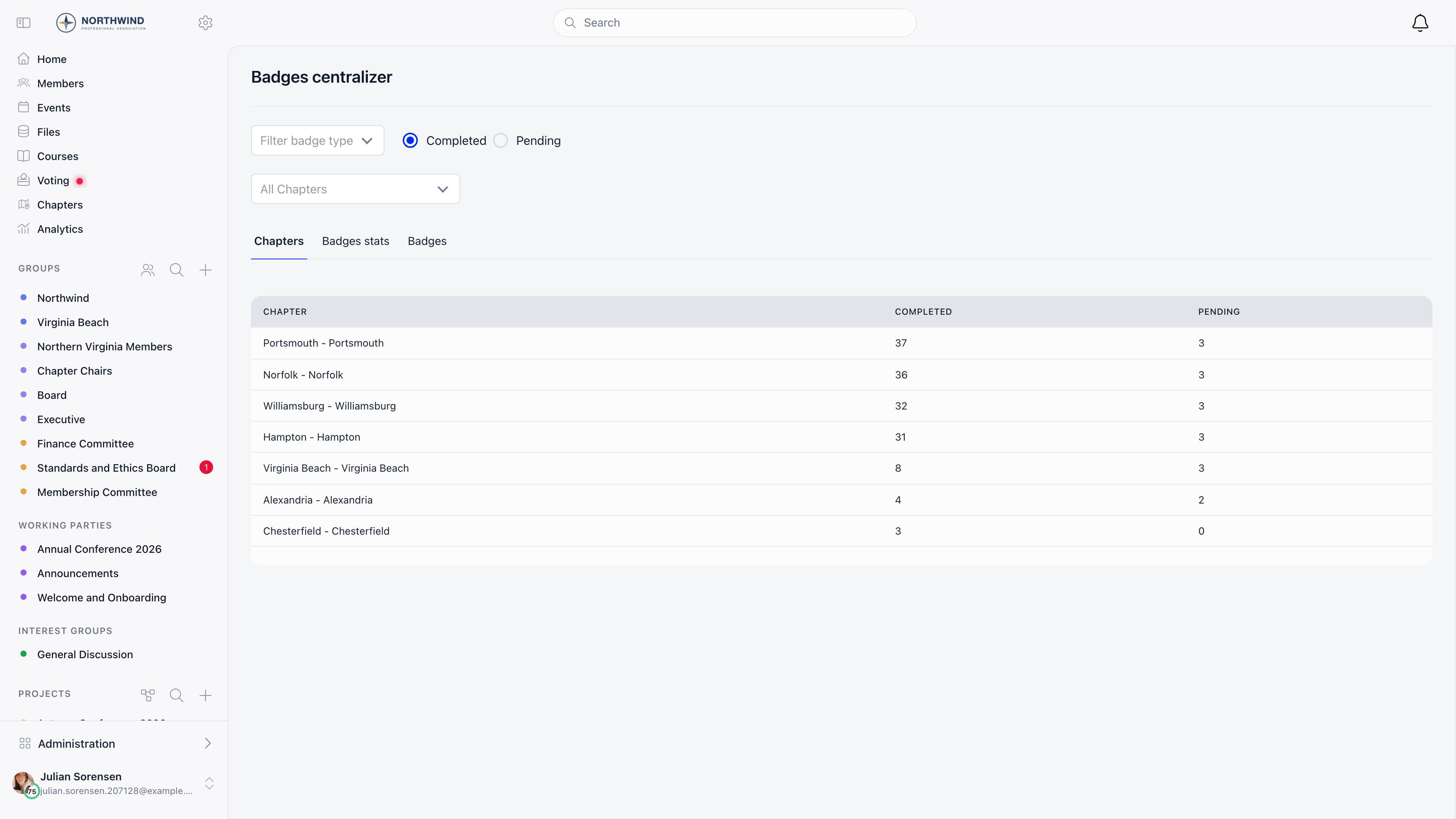Open the Board group
1456x819 pixels.
52,395
